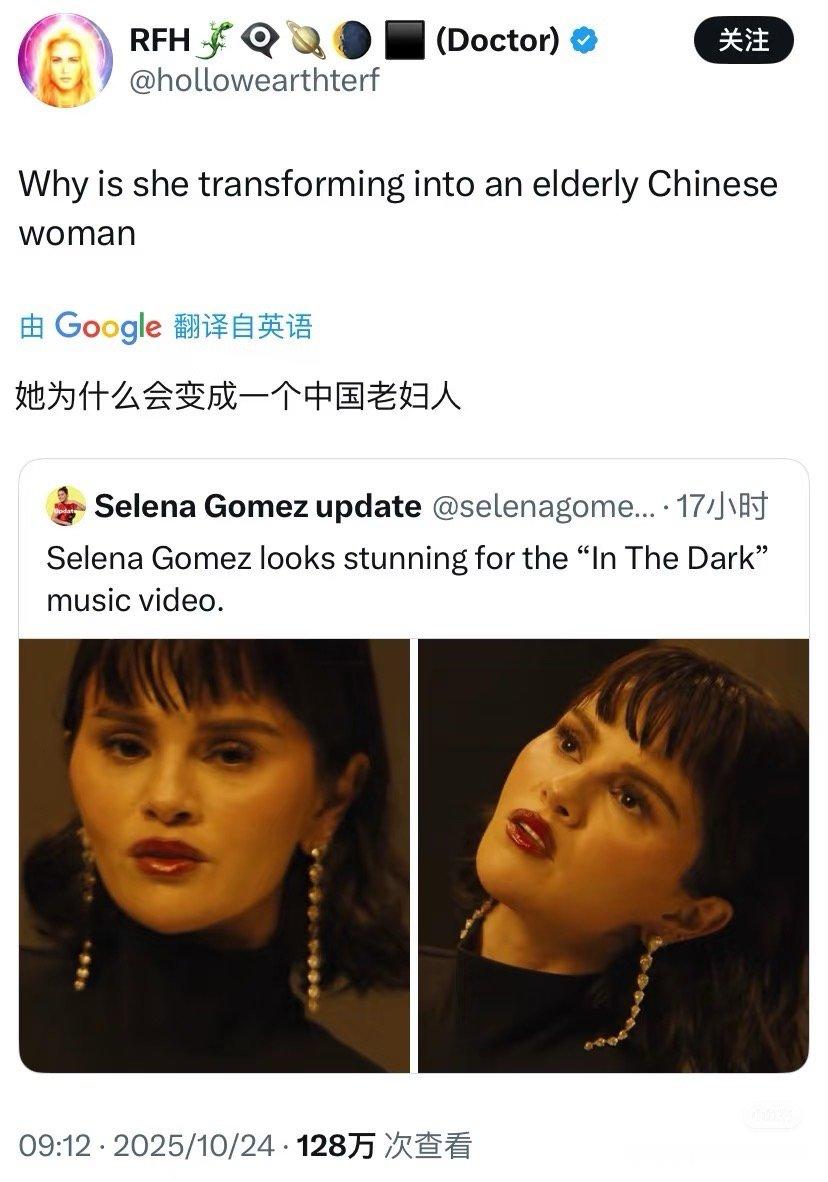
Task: Click the blue verified badge
Action: click(x=584, y=40)
